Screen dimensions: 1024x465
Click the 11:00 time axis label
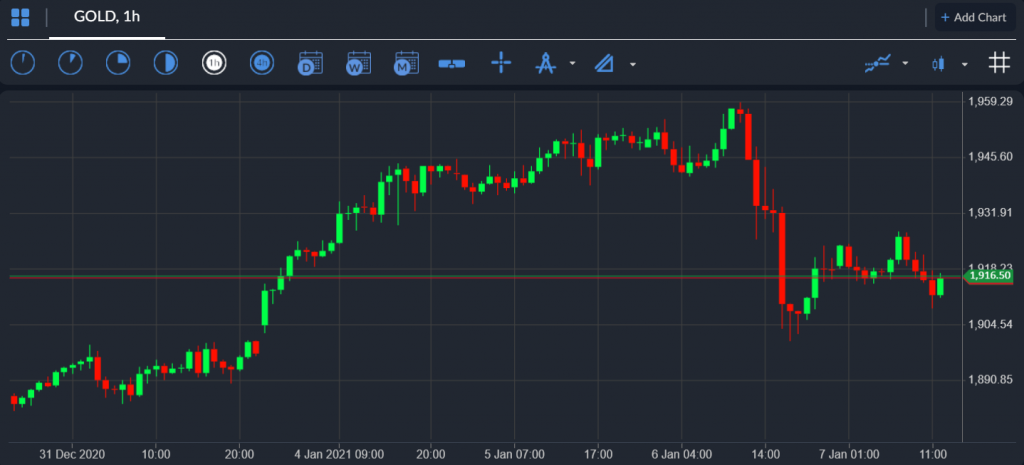point(933,453)
